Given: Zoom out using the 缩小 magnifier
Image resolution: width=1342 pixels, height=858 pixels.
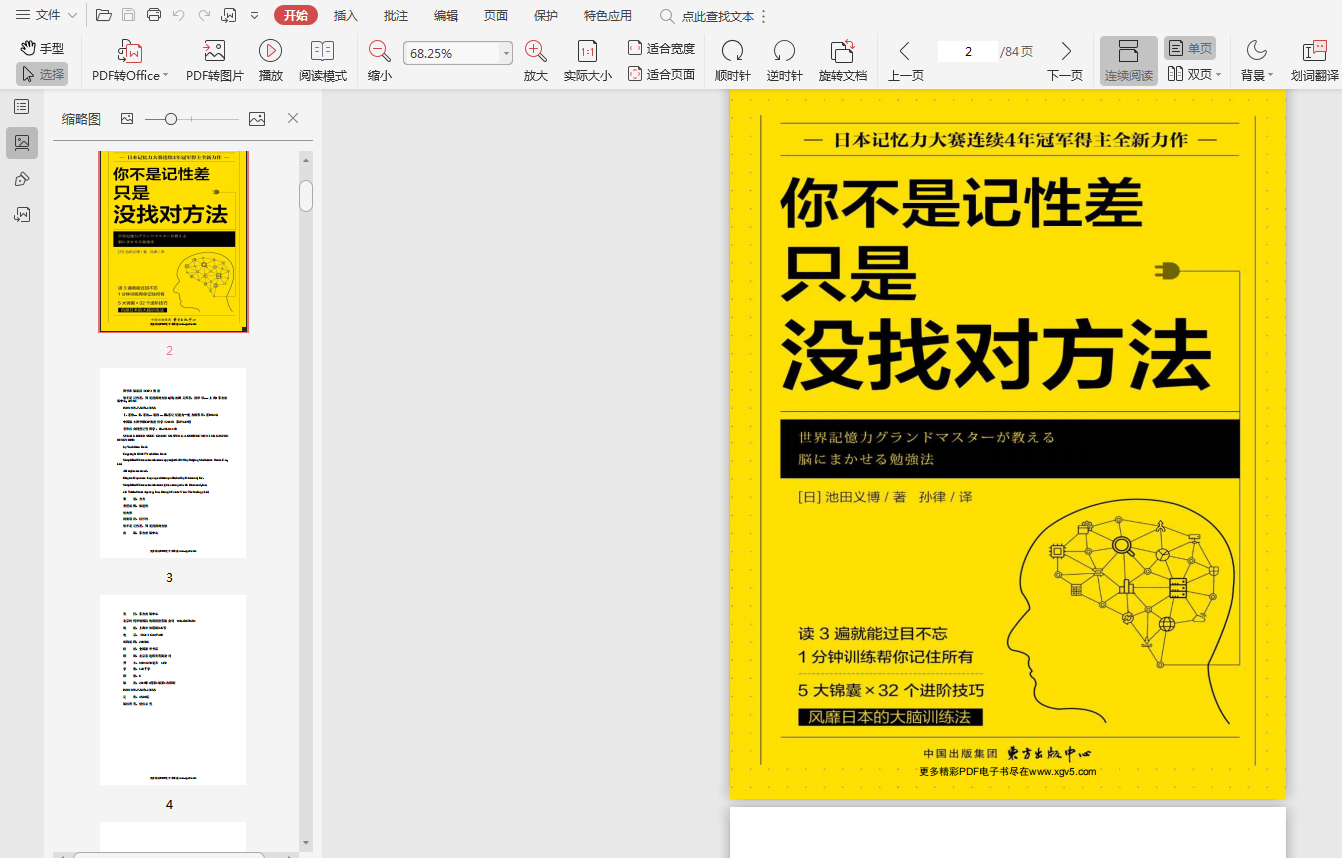Looking at the screenshot, I should pos(379,52).
